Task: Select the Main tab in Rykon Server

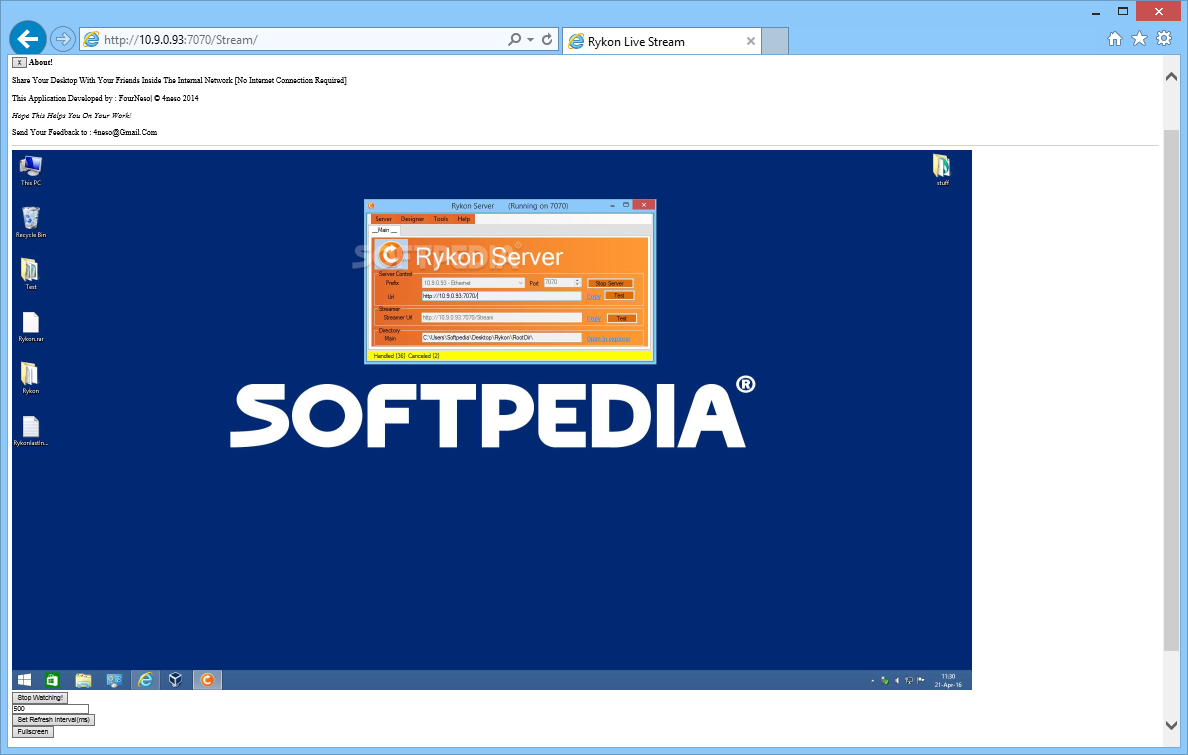Action: (384, 230)
